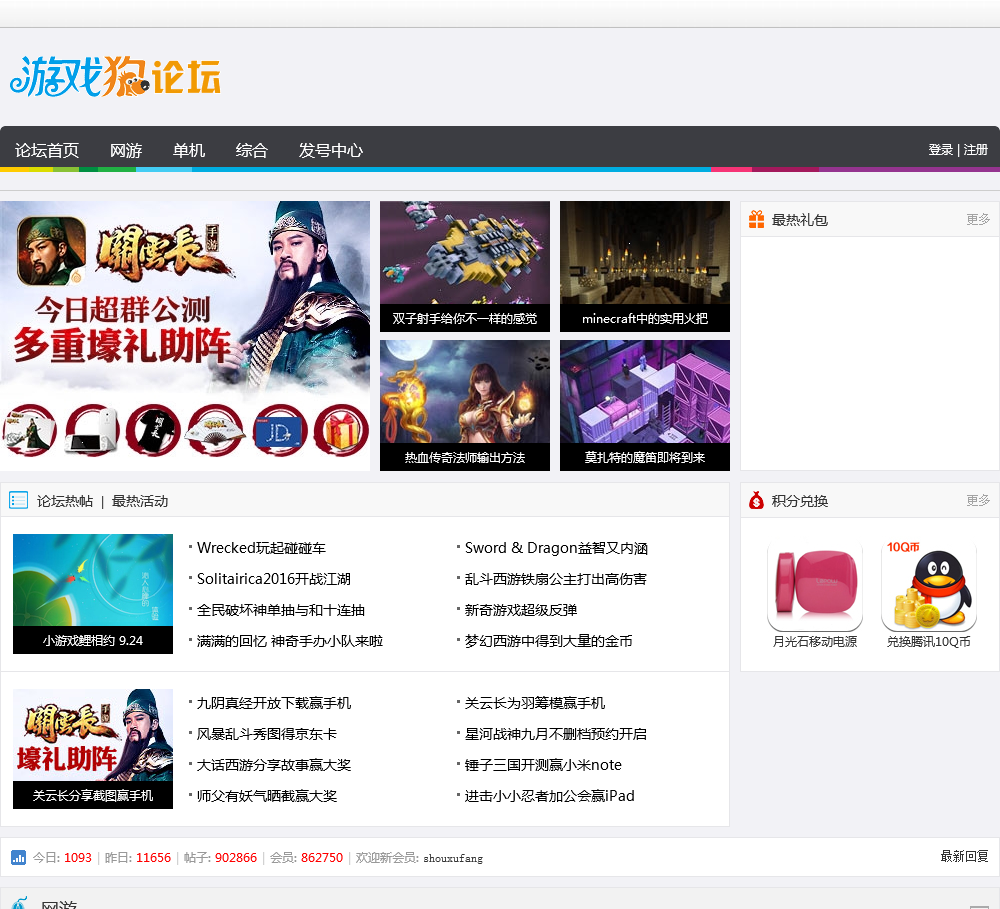Switch to the 论坛热帖 tab
The width and height of the screenshot is (1000, 909).
point(65,501)
